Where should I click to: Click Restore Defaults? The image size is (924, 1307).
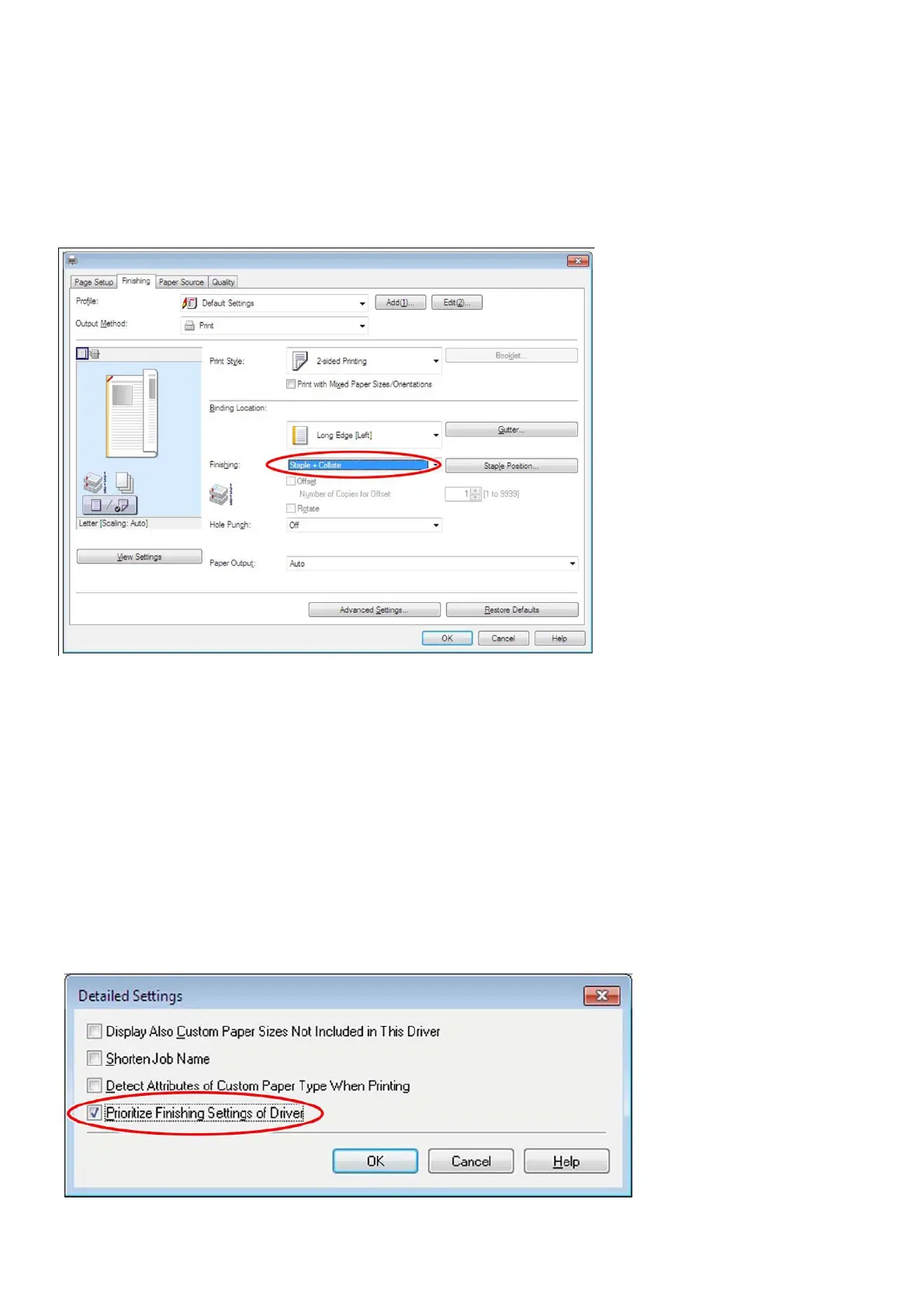click(x=512, y=610)
